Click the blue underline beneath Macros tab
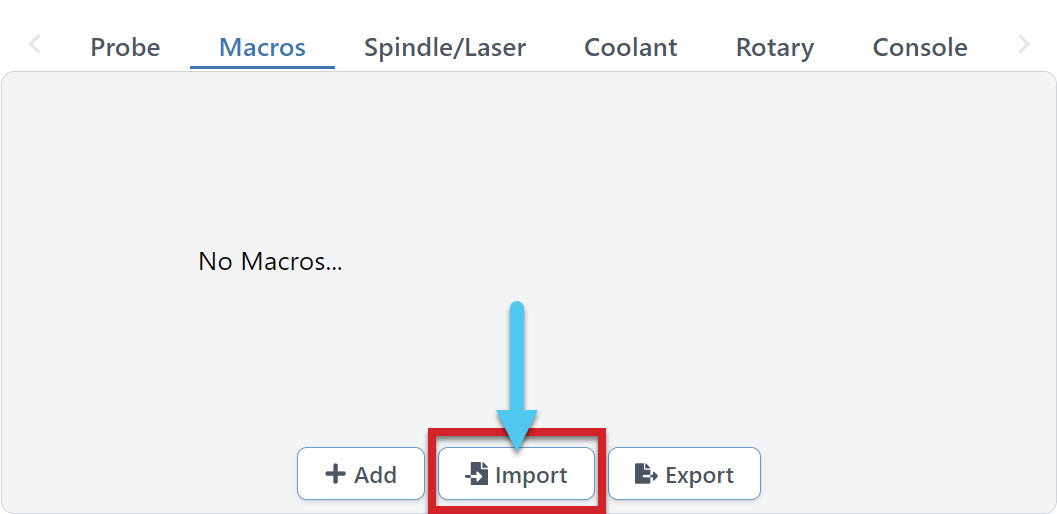The height and width of the screenshot is (514, 1057). click(x=262, y=67)
